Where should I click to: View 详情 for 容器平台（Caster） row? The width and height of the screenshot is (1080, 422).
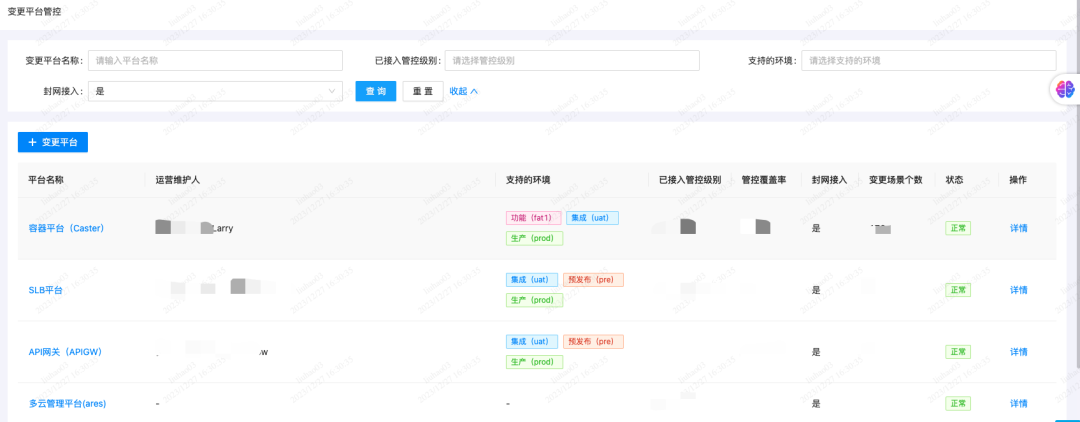click(x=1019, y=228)
